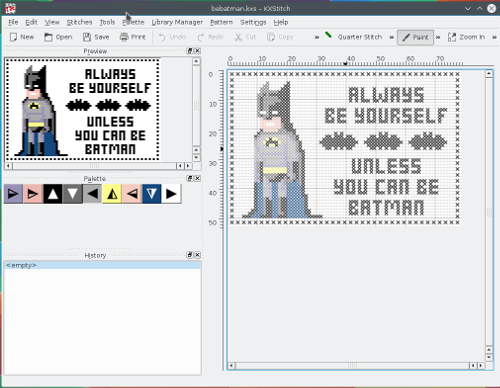
Task: Select the <empty> history entry
Action: (102, 265)
